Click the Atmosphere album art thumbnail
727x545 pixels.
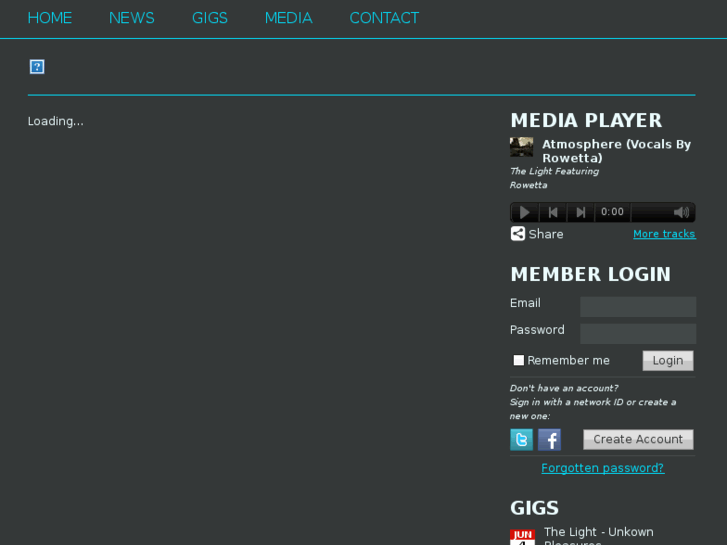[x=521, y=147]
